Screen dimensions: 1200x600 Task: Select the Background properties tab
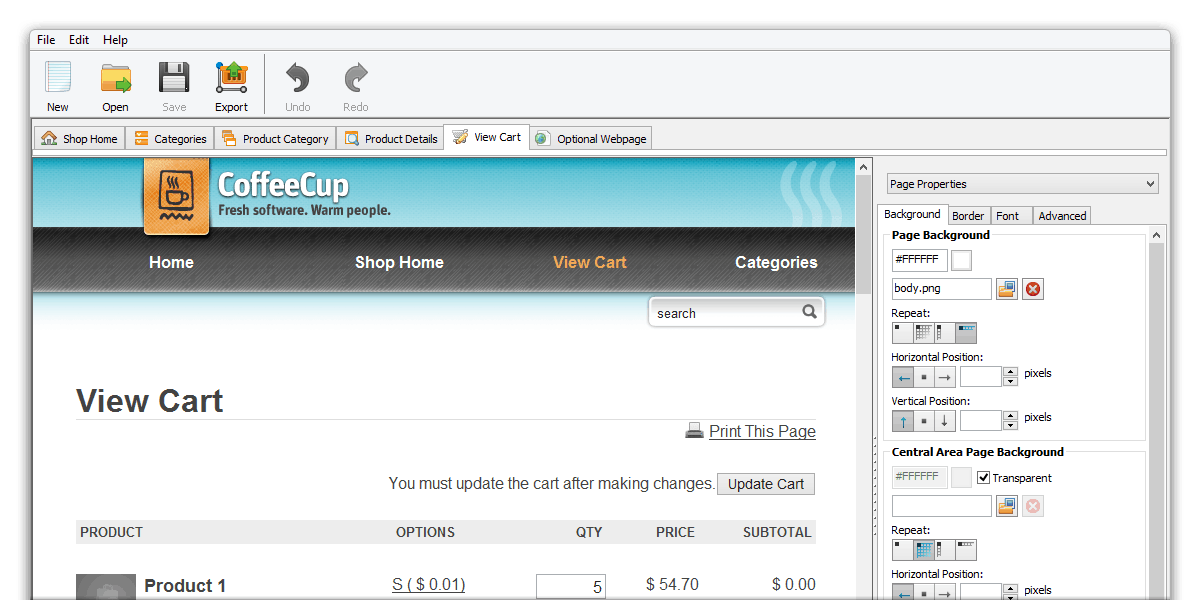coord(912,214)
